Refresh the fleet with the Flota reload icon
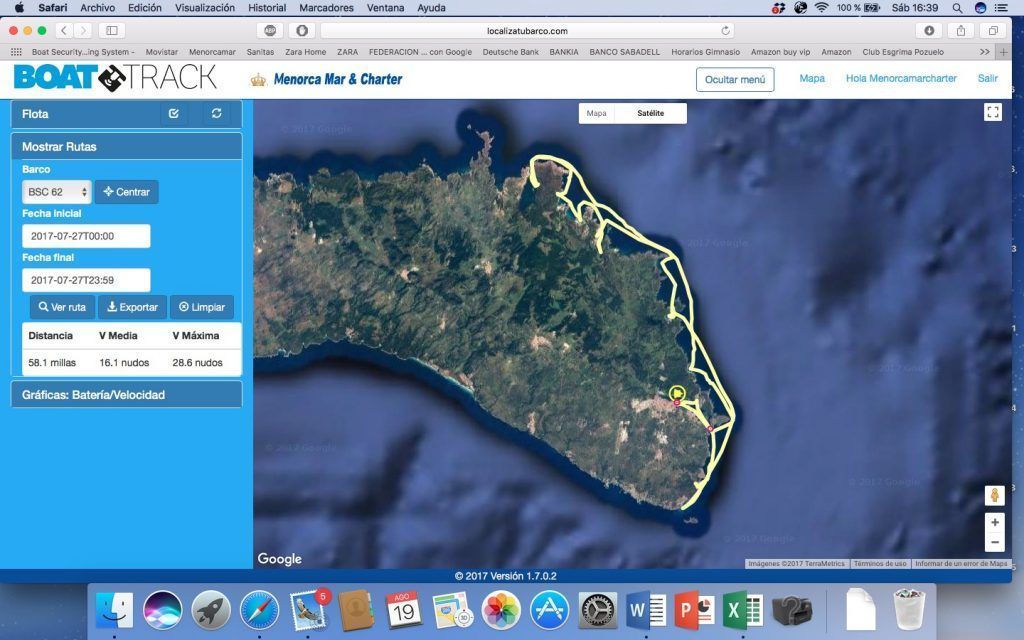Image resolution: width=1024 pixels, height=640 pixels. pyautogui.click(x=216, y=114)
